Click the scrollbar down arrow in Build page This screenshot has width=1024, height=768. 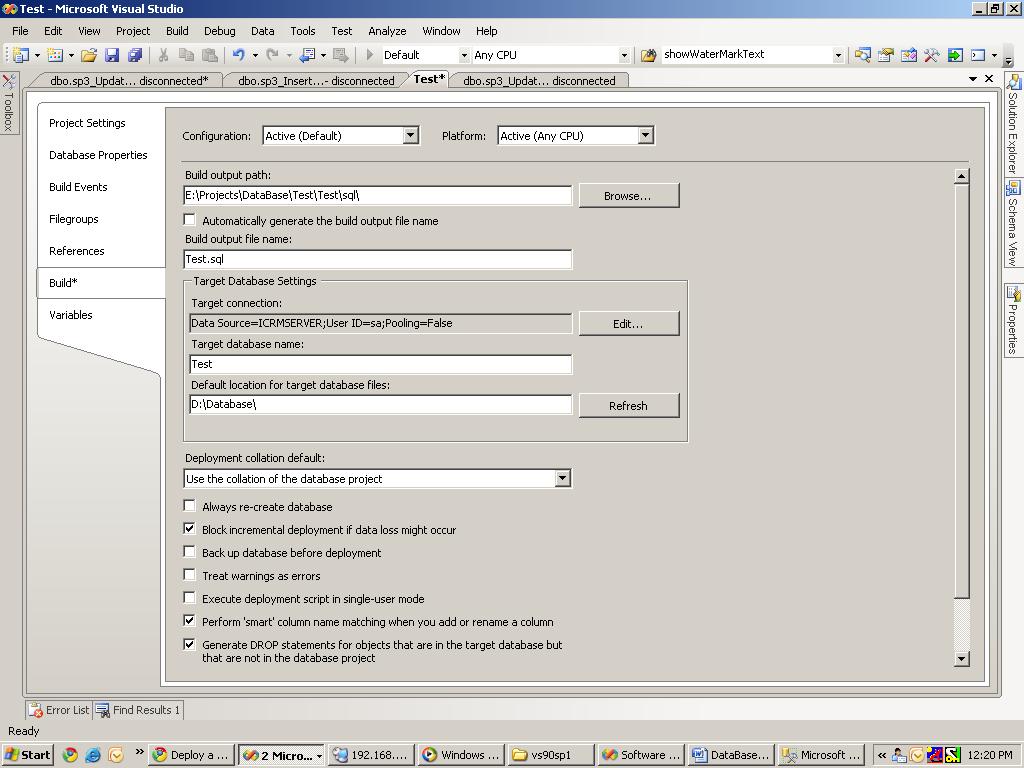pyautogui.click(x=961, y=659)
